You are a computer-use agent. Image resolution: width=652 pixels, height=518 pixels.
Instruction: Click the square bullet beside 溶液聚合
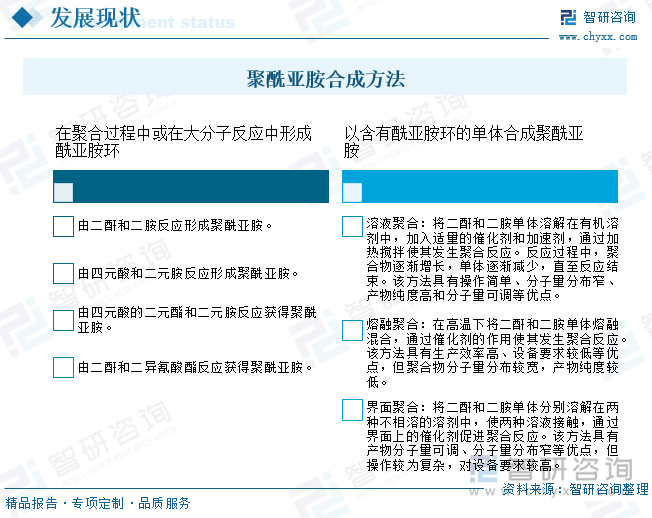tap(352, 226)
